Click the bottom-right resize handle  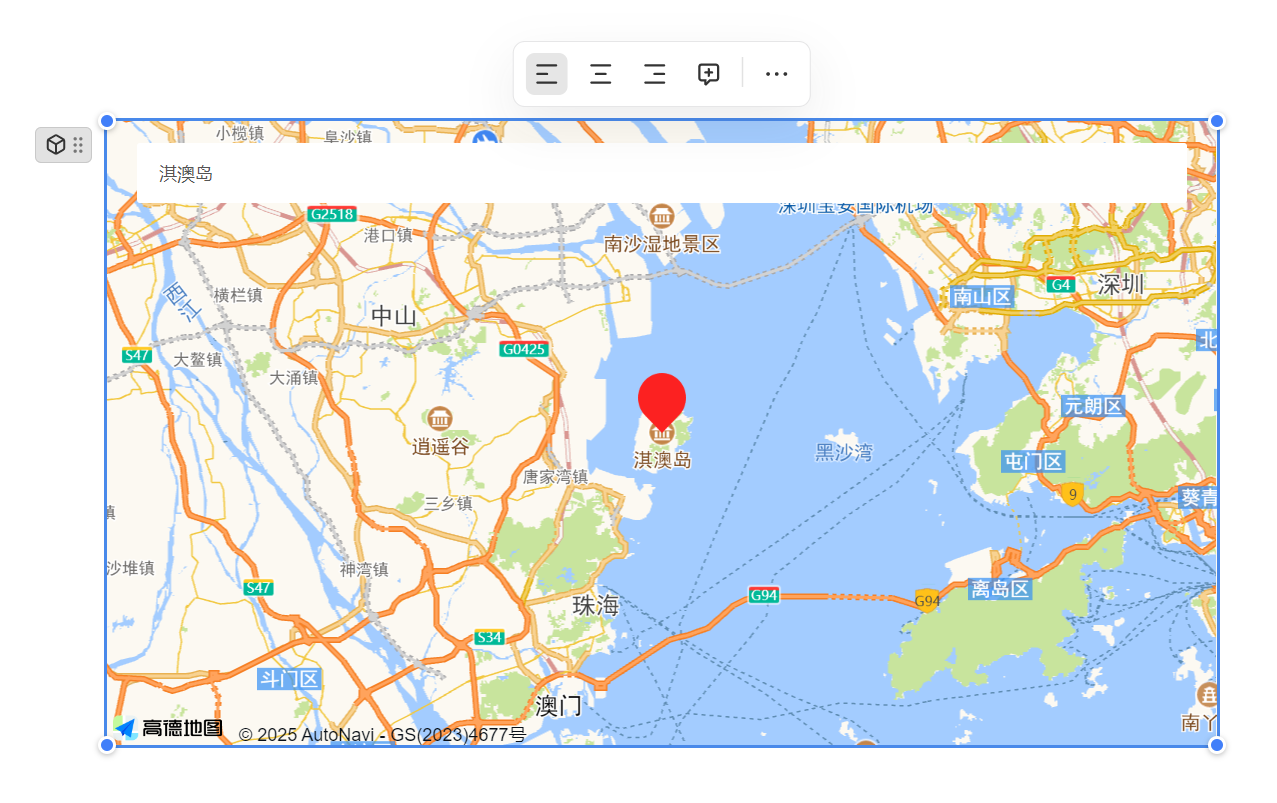click(x=1217, y=745)
